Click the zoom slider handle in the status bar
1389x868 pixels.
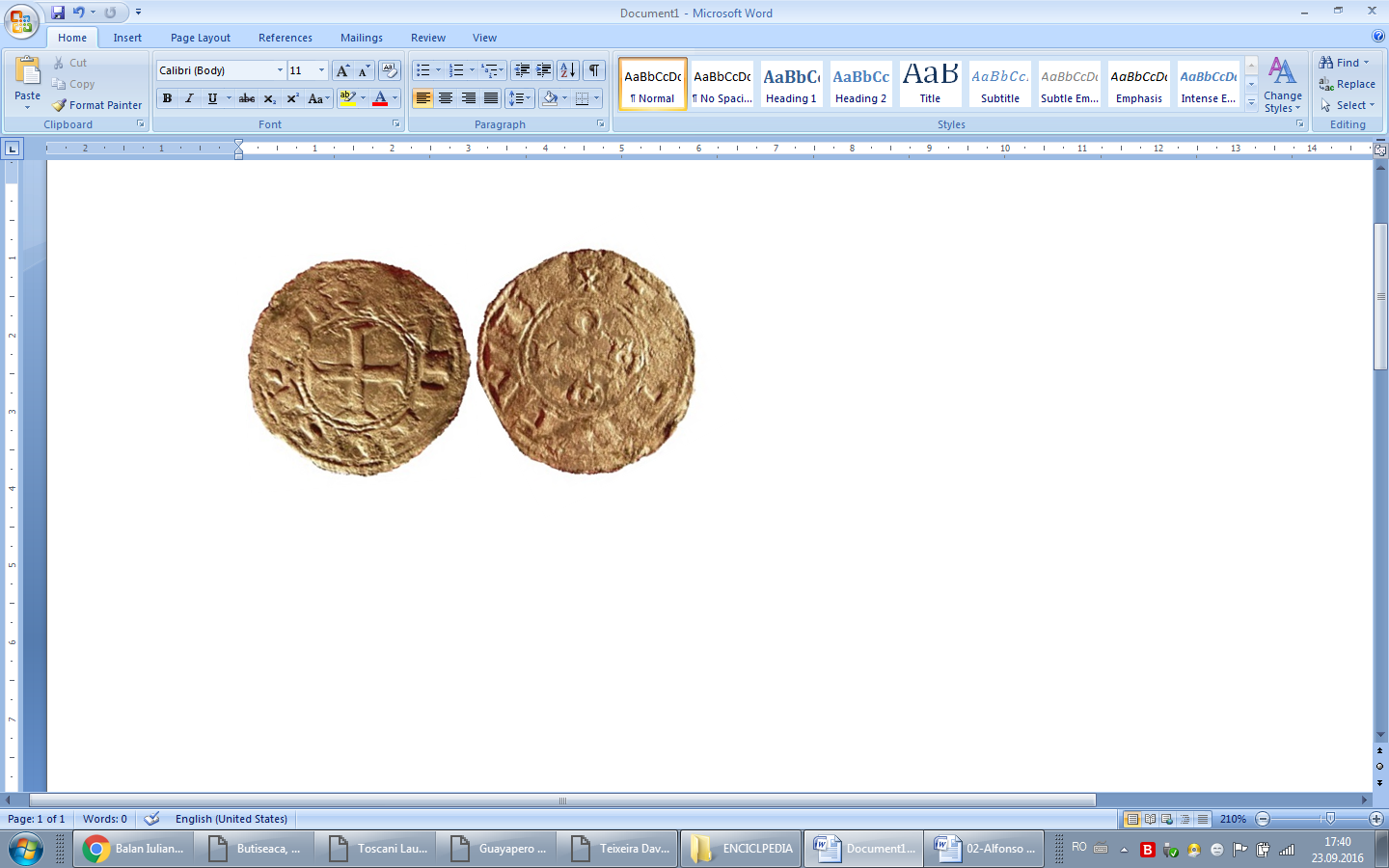point(1330,819)
